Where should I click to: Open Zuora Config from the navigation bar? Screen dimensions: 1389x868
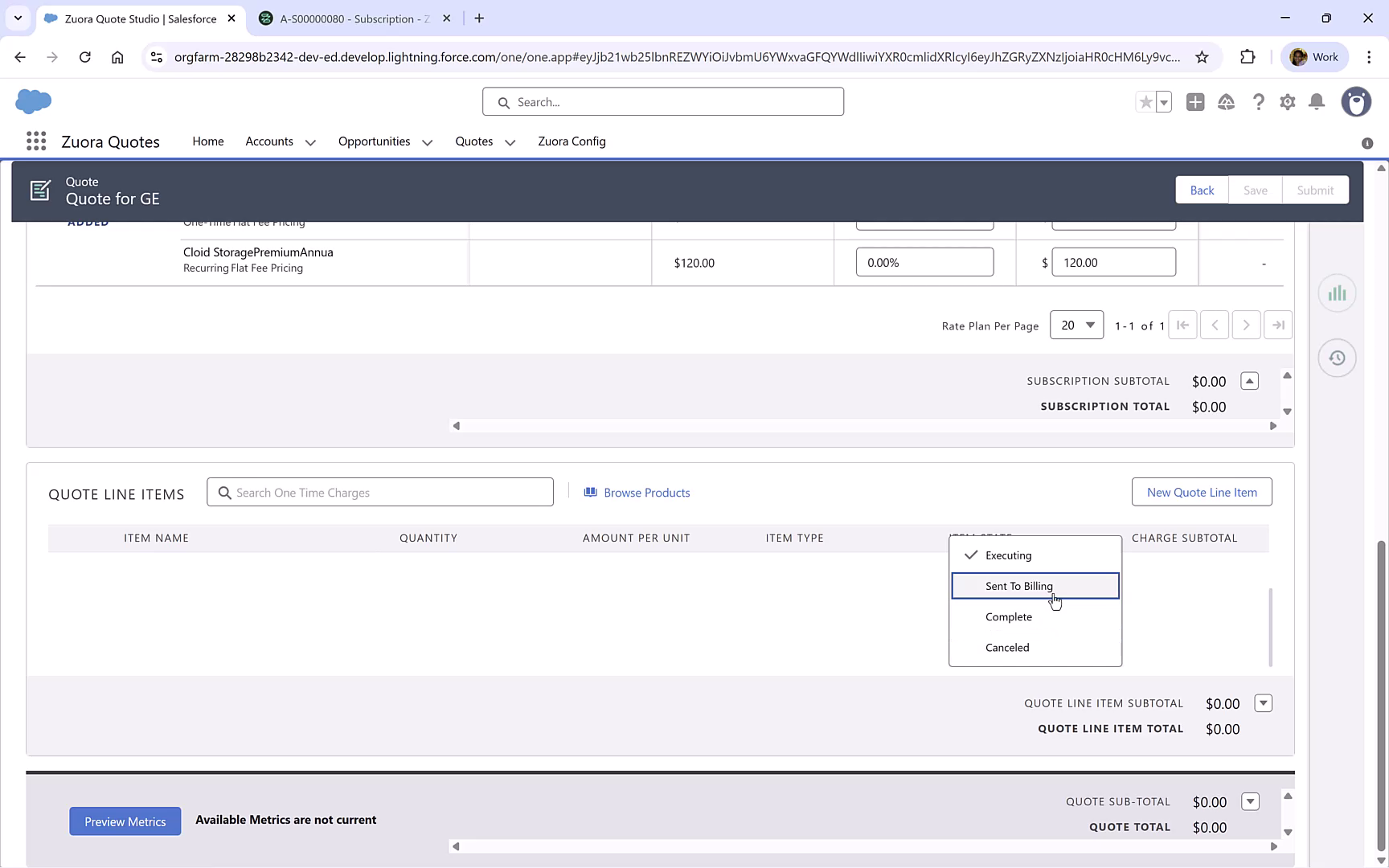point(572,141)
